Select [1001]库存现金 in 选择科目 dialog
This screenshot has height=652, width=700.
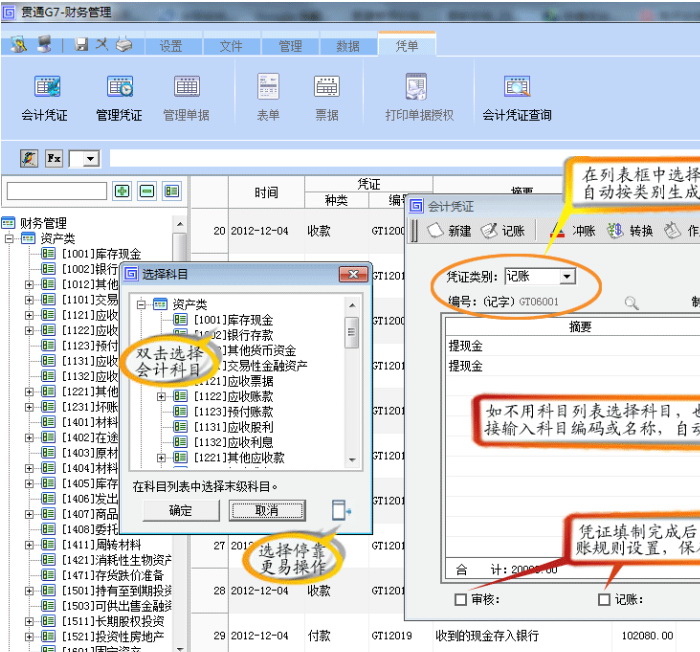[x=233, y=320]
